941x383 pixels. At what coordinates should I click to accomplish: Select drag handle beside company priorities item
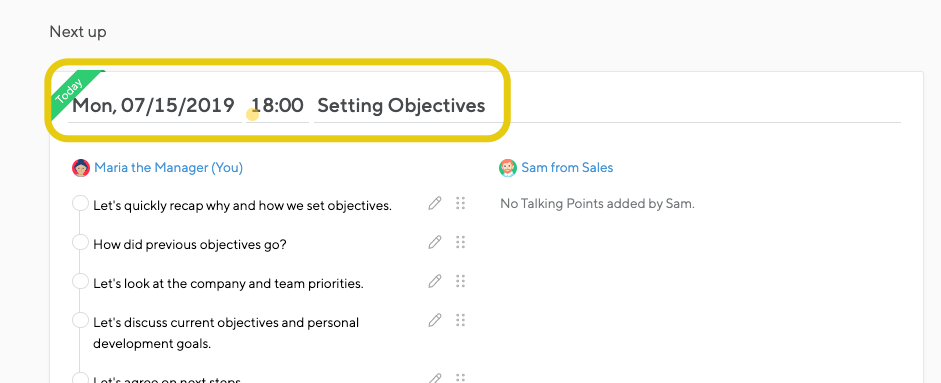coord(460,282)
